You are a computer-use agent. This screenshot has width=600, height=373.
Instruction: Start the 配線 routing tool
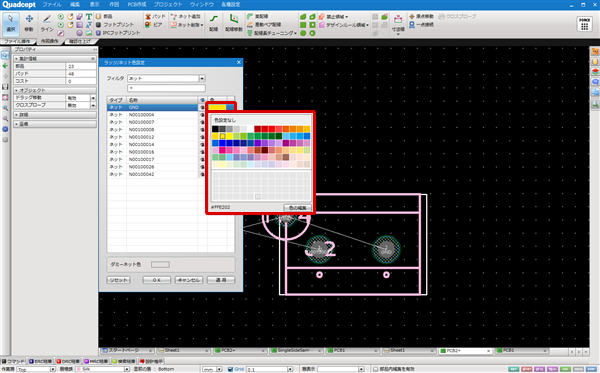pos(214,23)
